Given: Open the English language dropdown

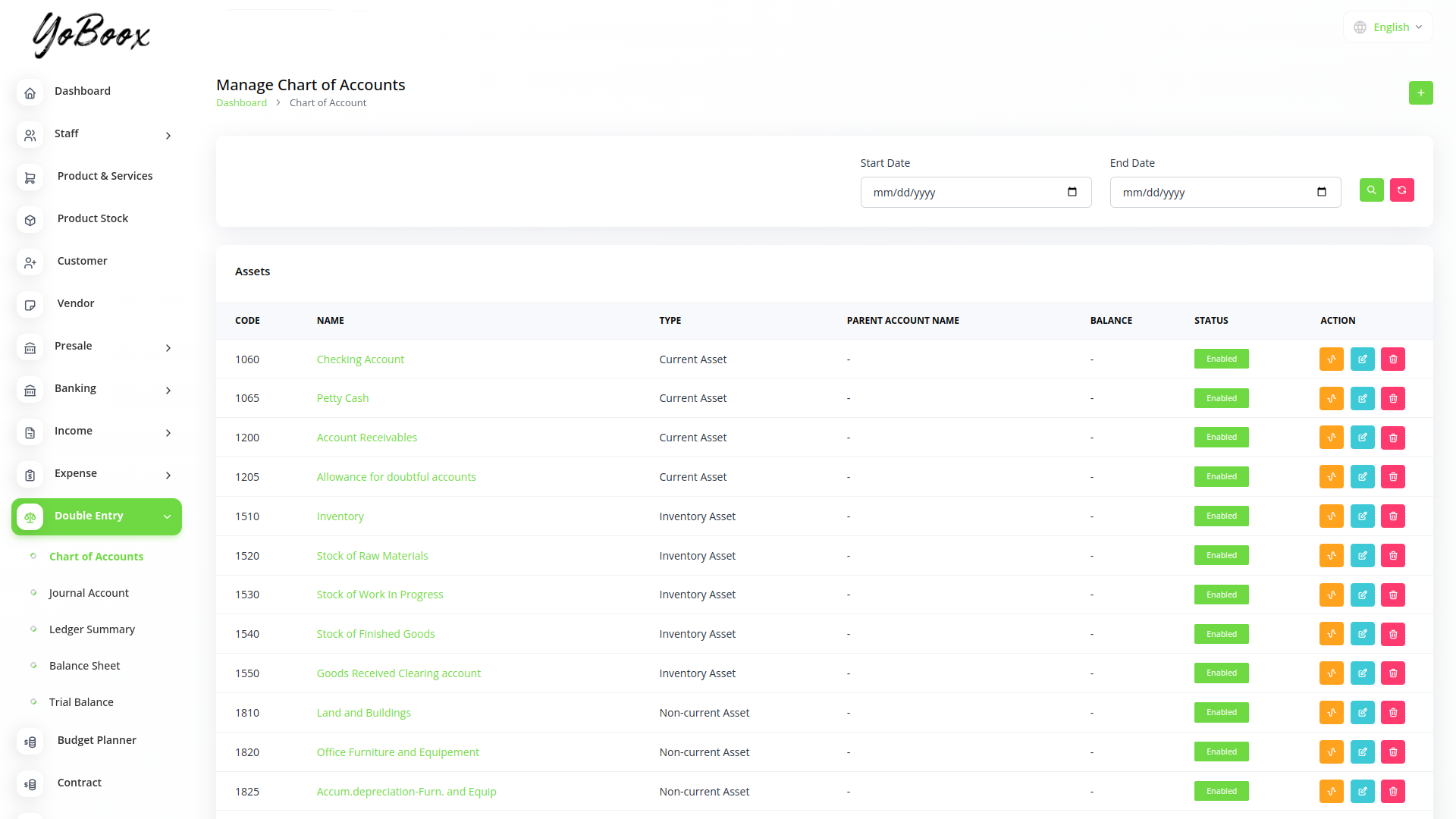Looking at the screenshot, I should point(1389,27).
